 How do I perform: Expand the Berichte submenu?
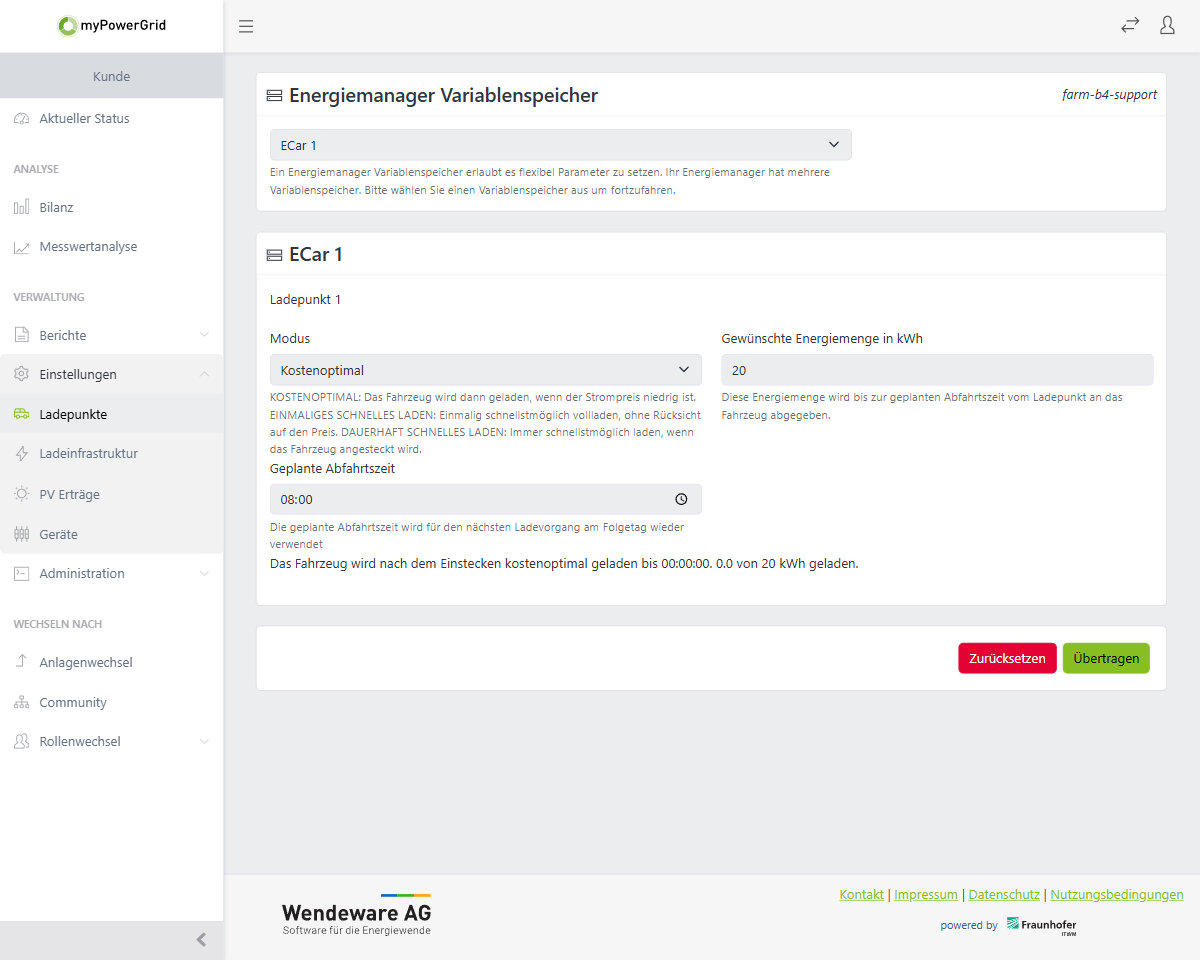pos(111,335)
